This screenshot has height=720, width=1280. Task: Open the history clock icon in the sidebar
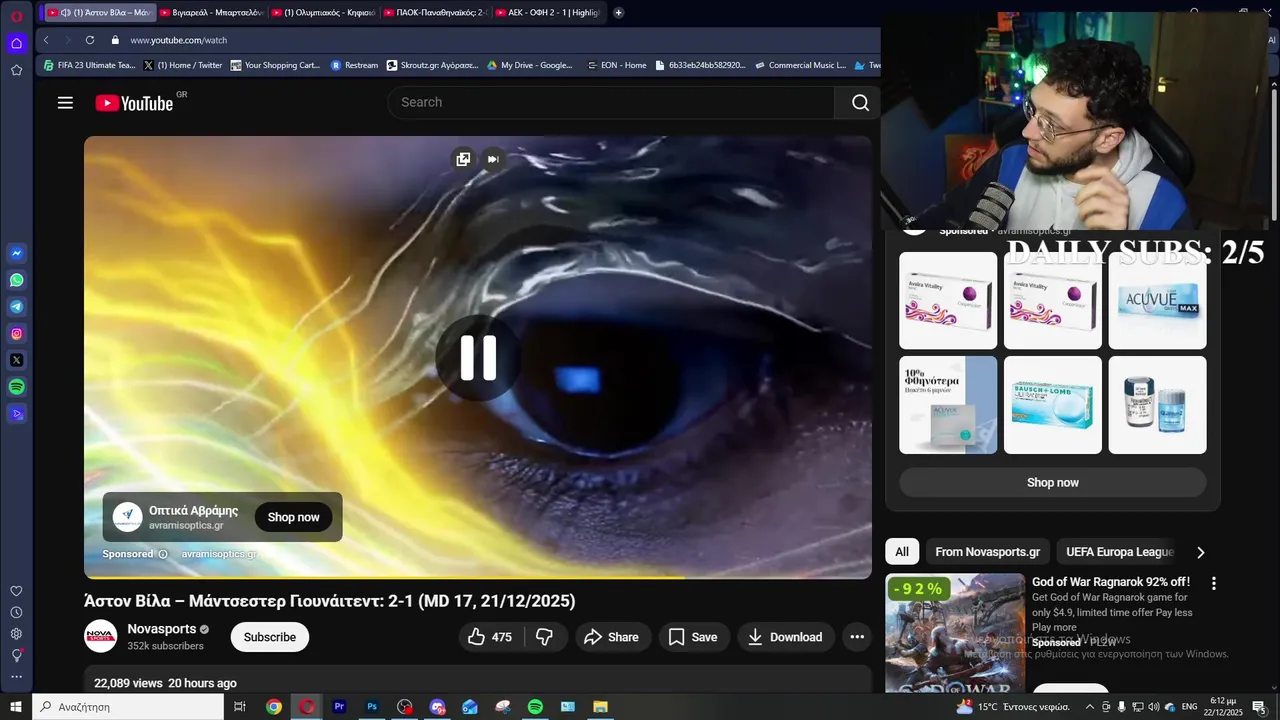pyautogui.click(x=16, y=612)
